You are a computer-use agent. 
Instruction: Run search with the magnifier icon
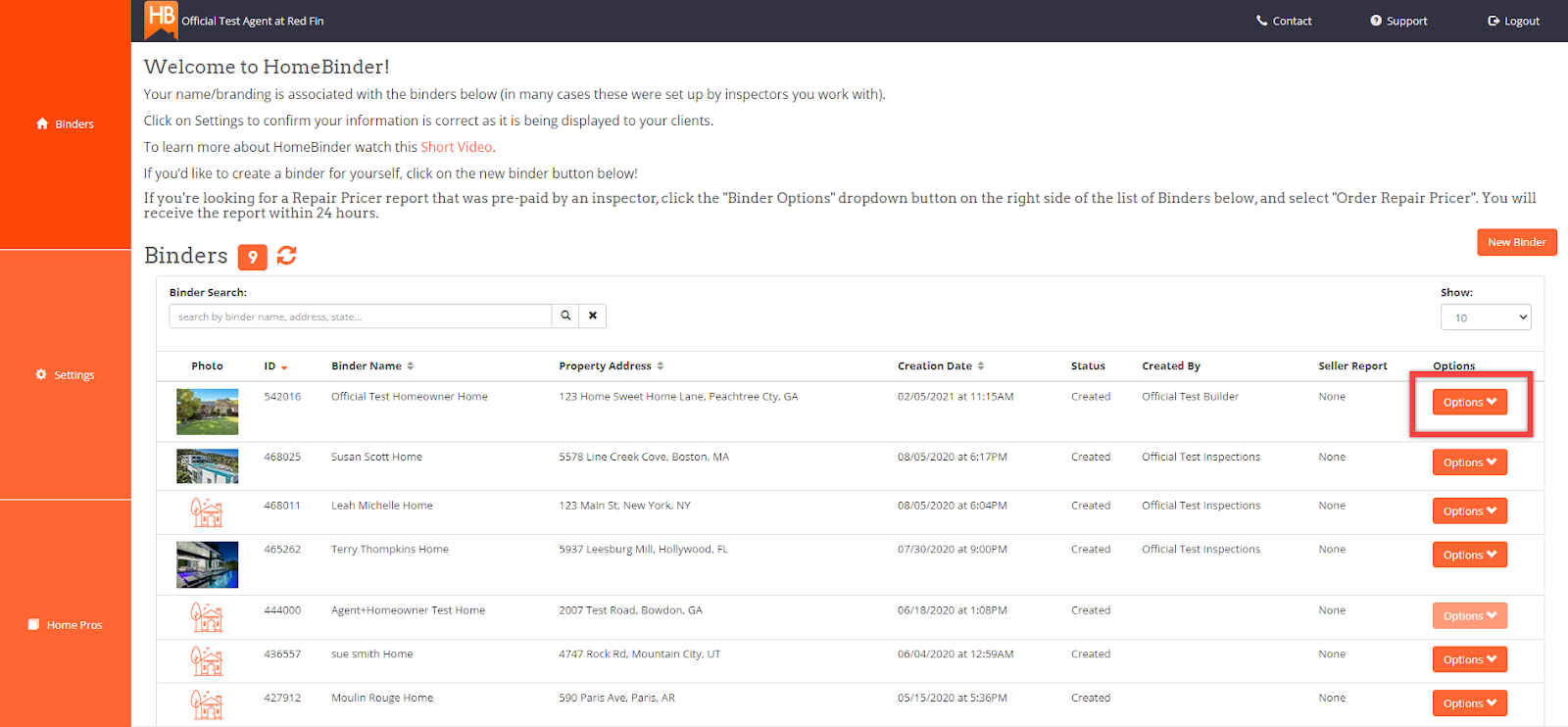point(565,315)
